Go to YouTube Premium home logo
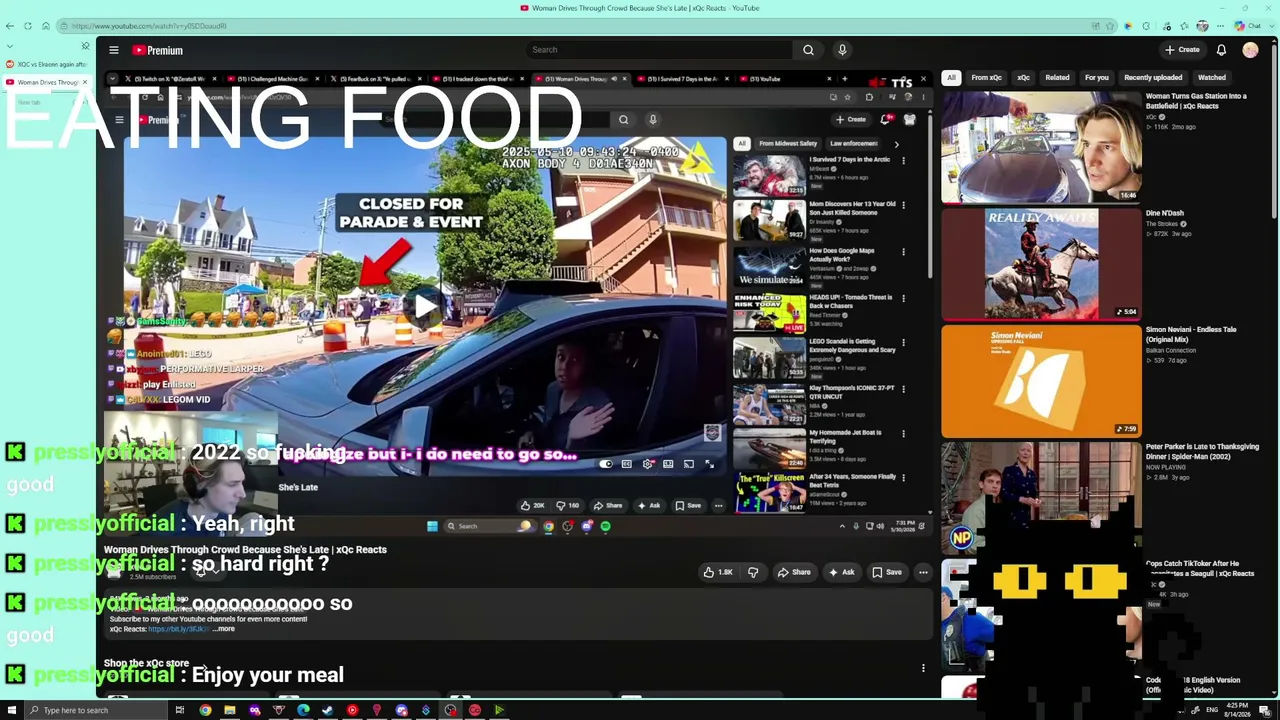The image size is (1280, 720). [159, 50]
